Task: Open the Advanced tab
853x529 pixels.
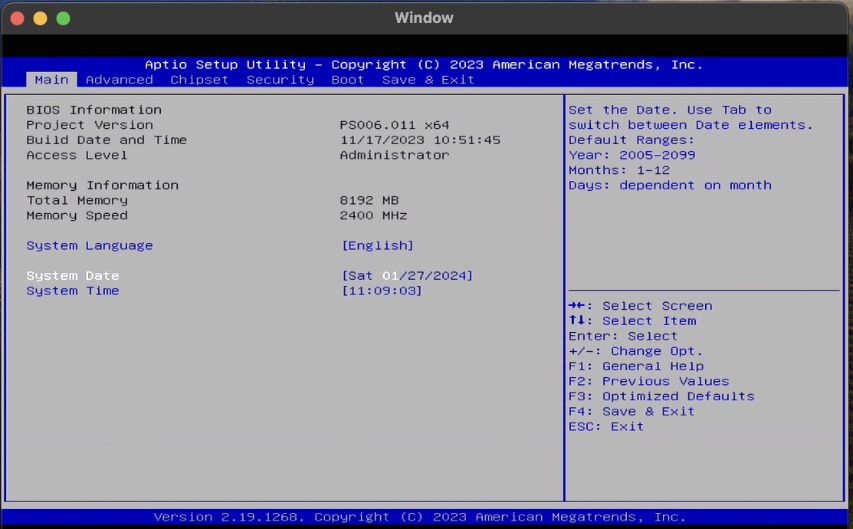Action: (x=119, y=80)
